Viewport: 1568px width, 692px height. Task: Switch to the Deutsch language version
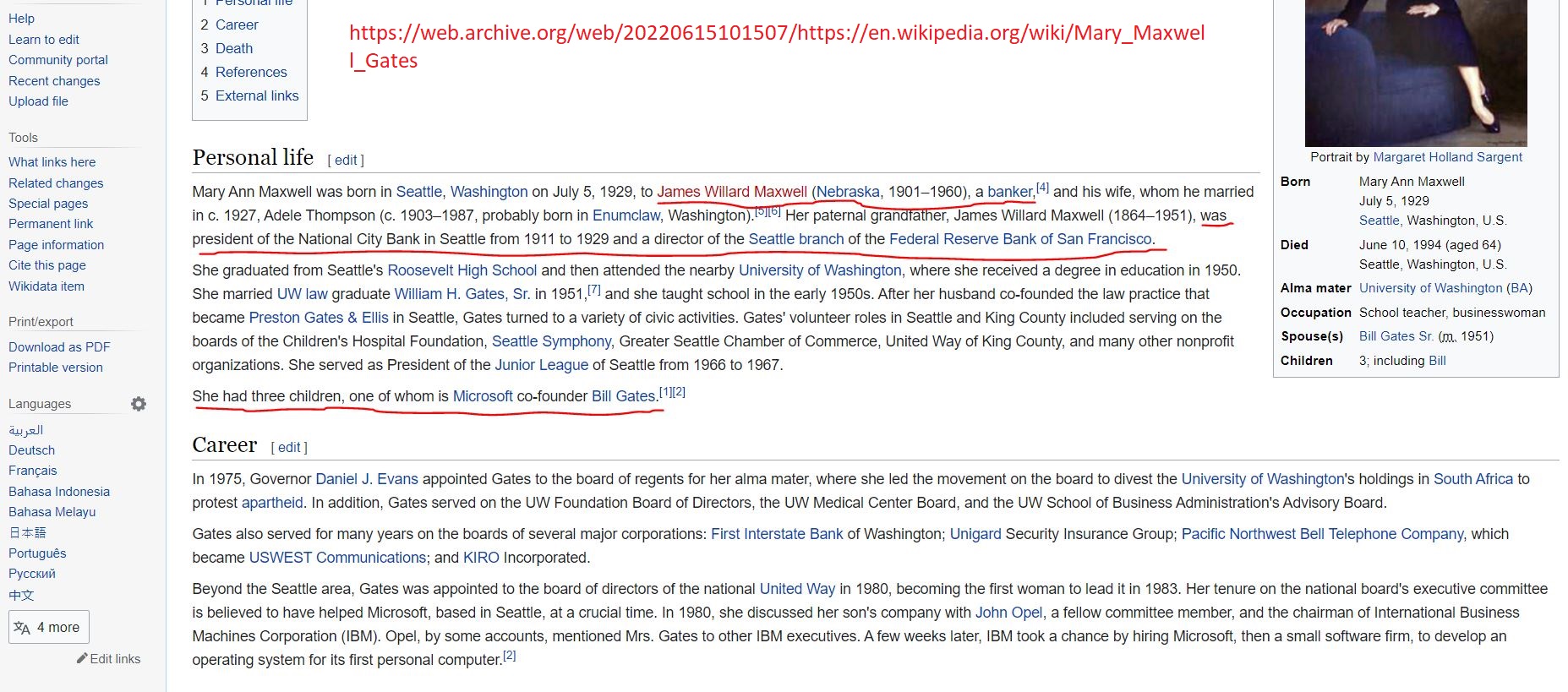[x=31, y=450]
